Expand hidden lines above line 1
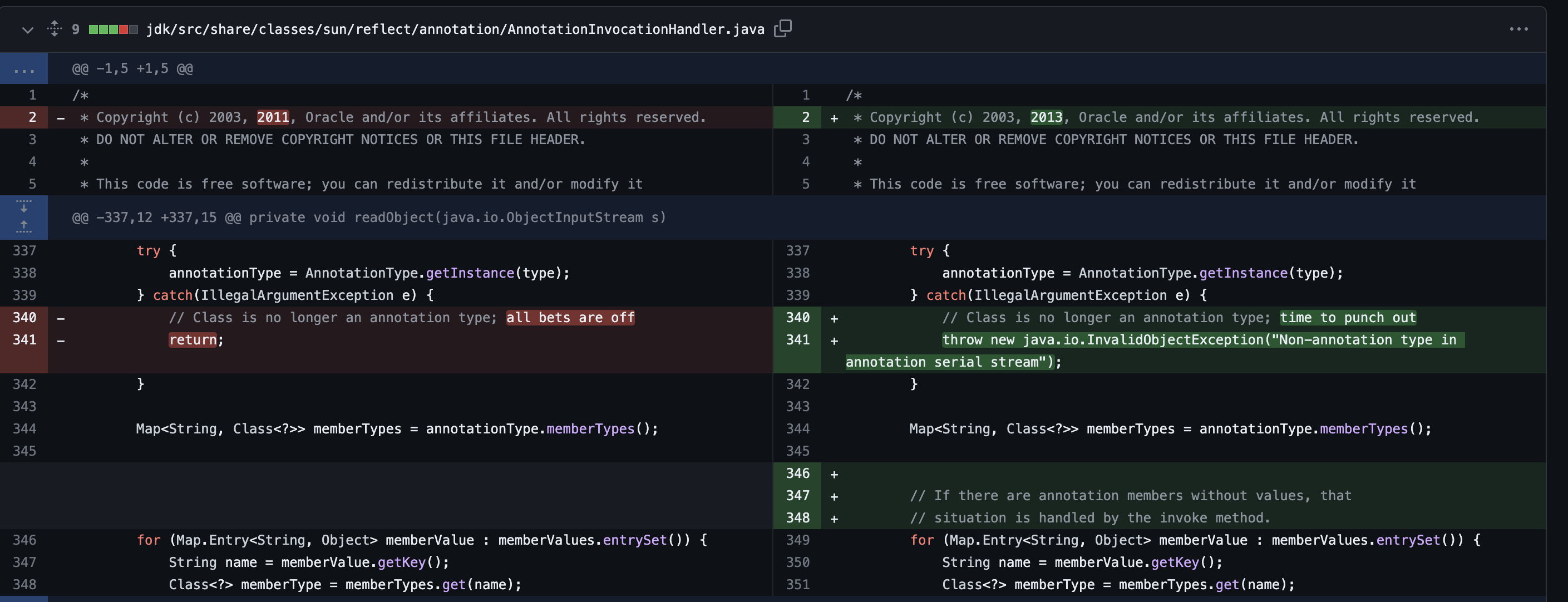1568x602 pixels. (24, 68)
